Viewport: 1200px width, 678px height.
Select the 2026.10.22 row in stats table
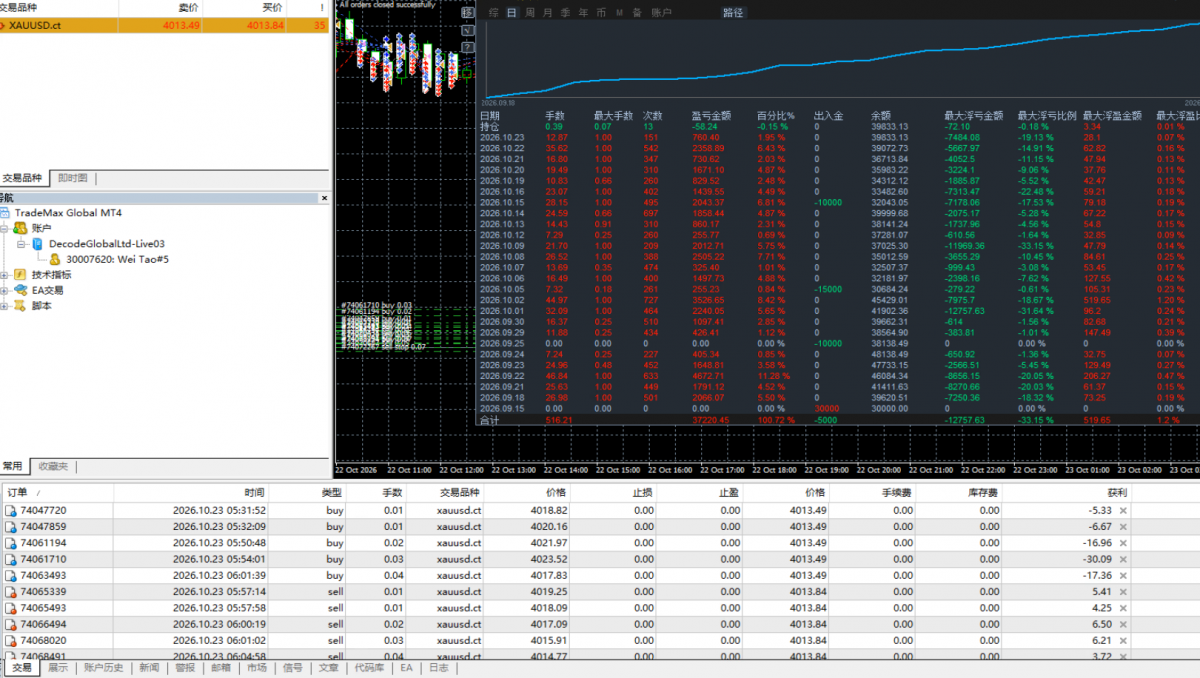pos(836,148)
